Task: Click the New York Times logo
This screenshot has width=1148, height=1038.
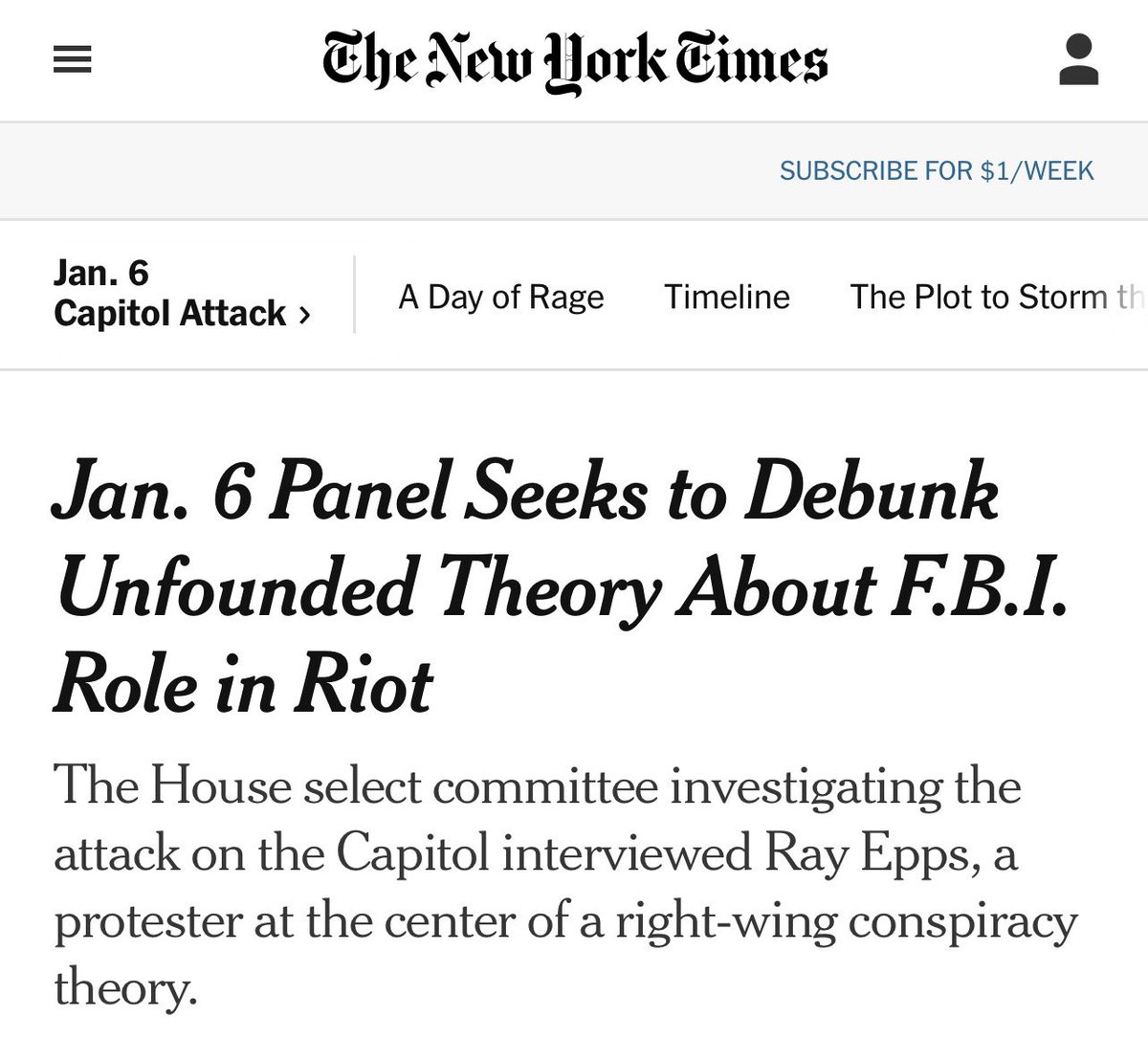Action: click(574, 62)
